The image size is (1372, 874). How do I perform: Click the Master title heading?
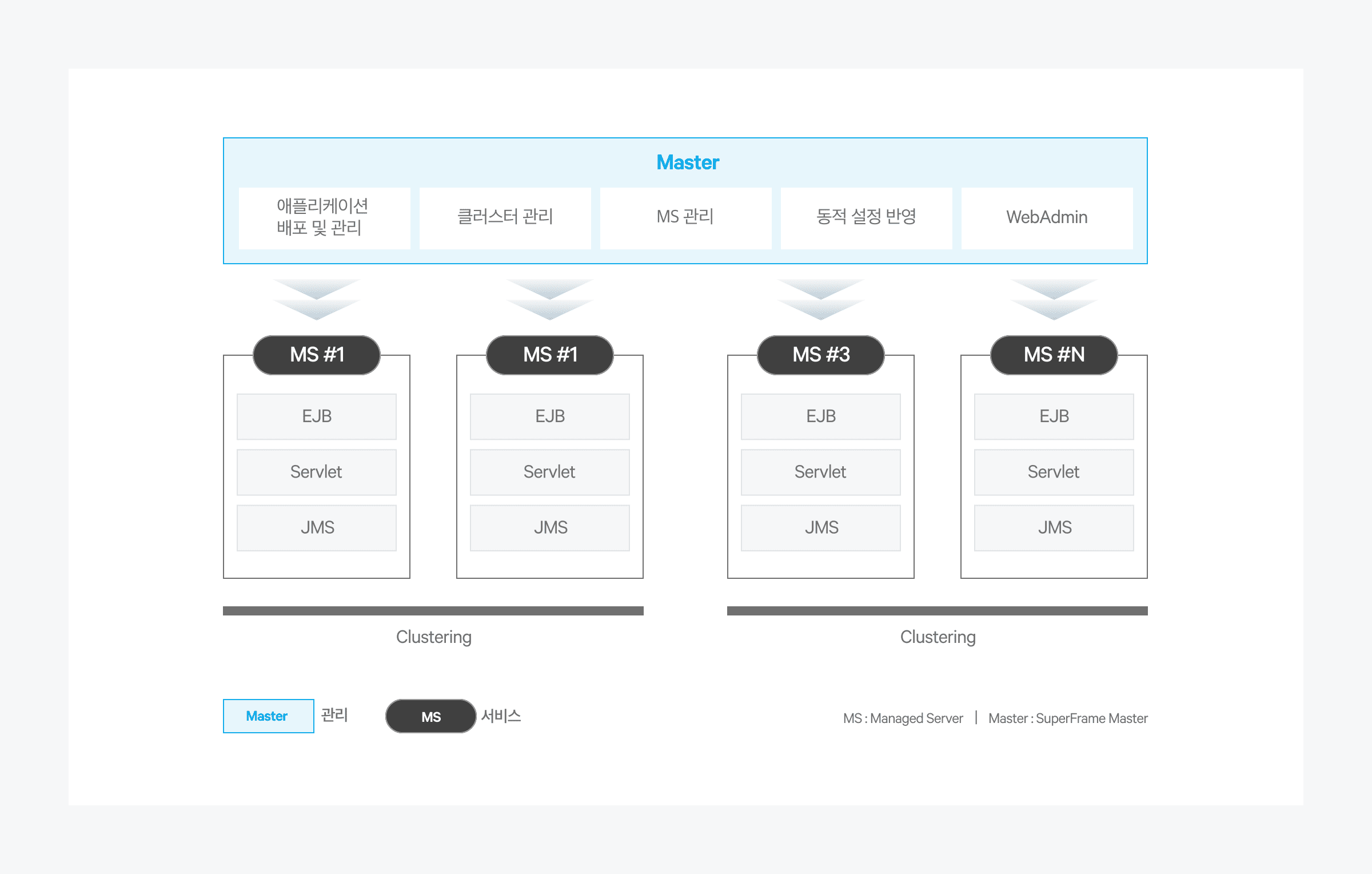pos(687,162)
